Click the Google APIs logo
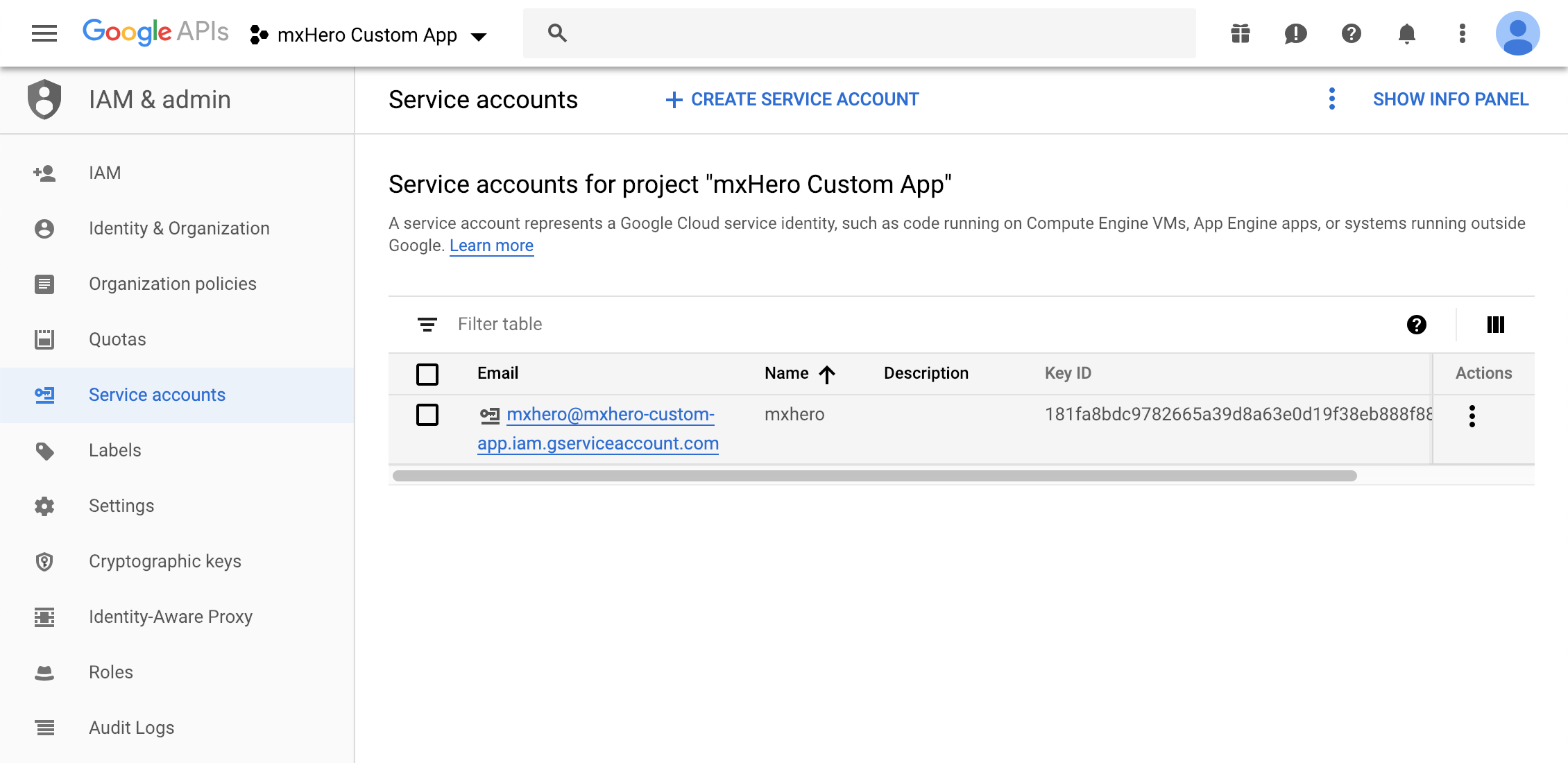The height and width of the screenshot is (763, 1568). (x=155, y=32)
